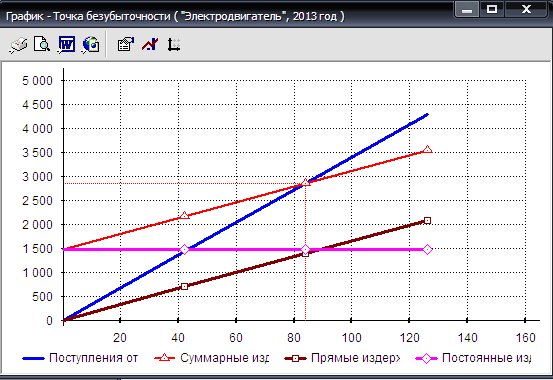Change chart type with the red line-chart icon
The width and height of the screenshot is (553, 380).
(x=150, y=45)
